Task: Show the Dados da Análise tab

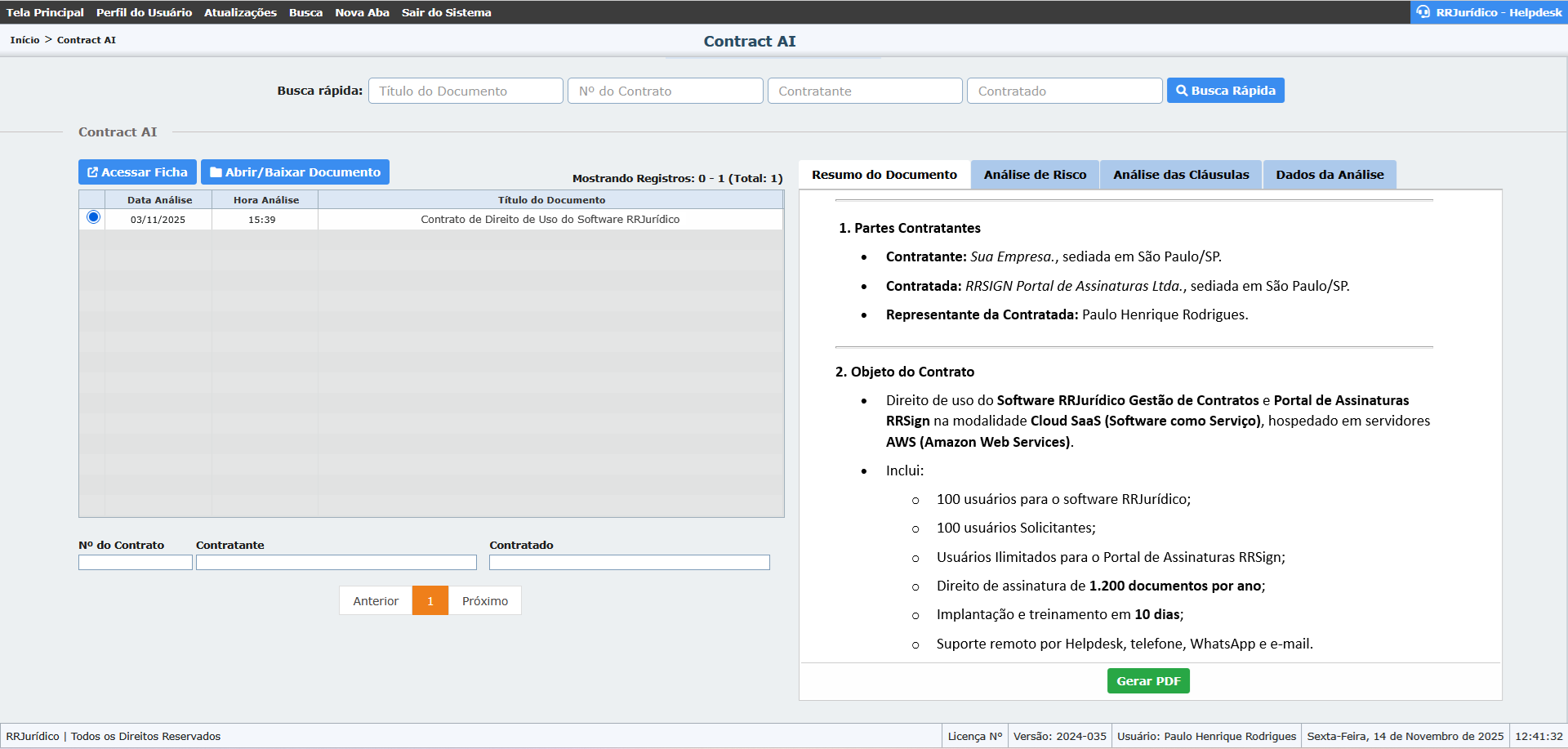Action: click(x=1329, y=175)
